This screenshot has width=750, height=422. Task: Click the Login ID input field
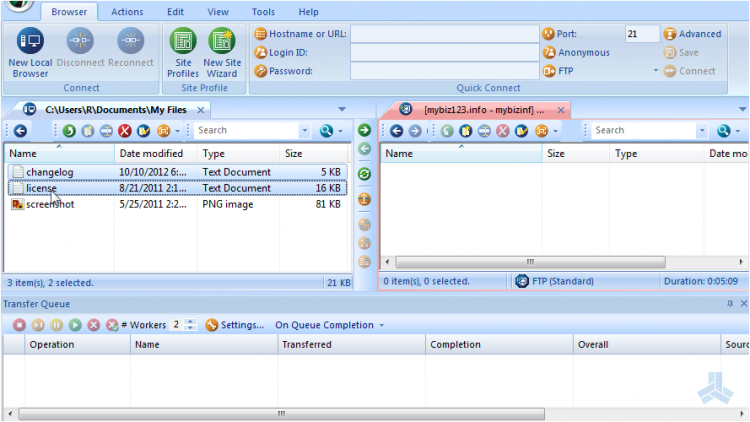click(x=444, y=53)
